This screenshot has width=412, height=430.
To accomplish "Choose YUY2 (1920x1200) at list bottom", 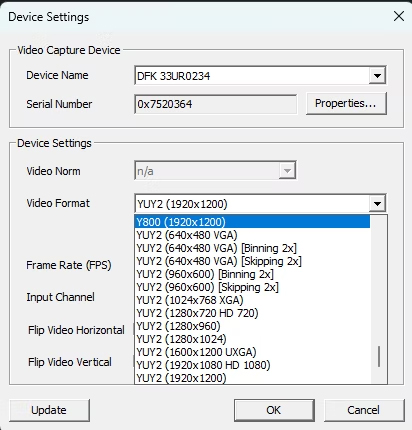I will pyautogui.click(x=252, y=378).
